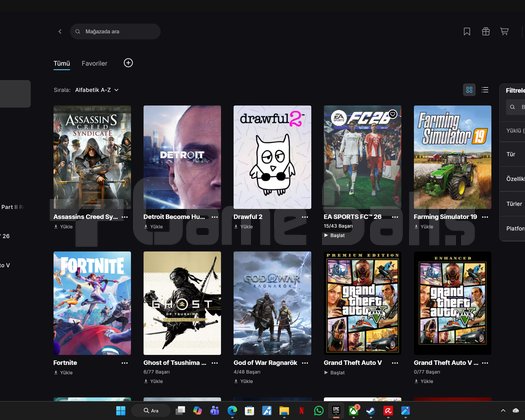
Task: Open the Windows Start menu
Action: 121,411
